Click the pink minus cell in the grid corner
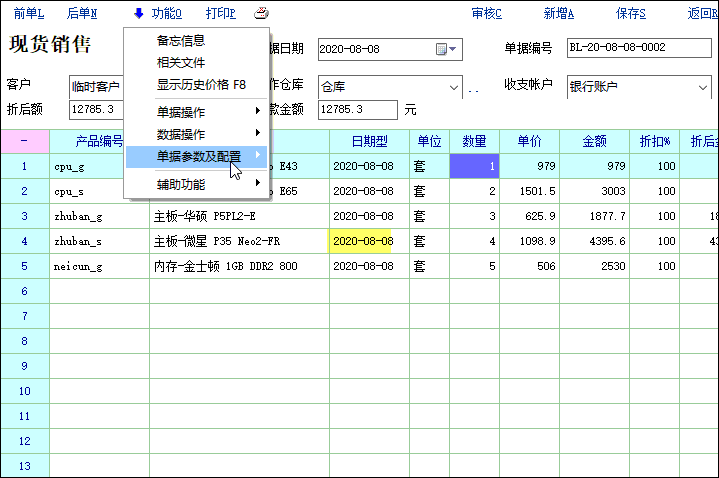Viewport: 719px width, 478px height. (x=24, y=141)
